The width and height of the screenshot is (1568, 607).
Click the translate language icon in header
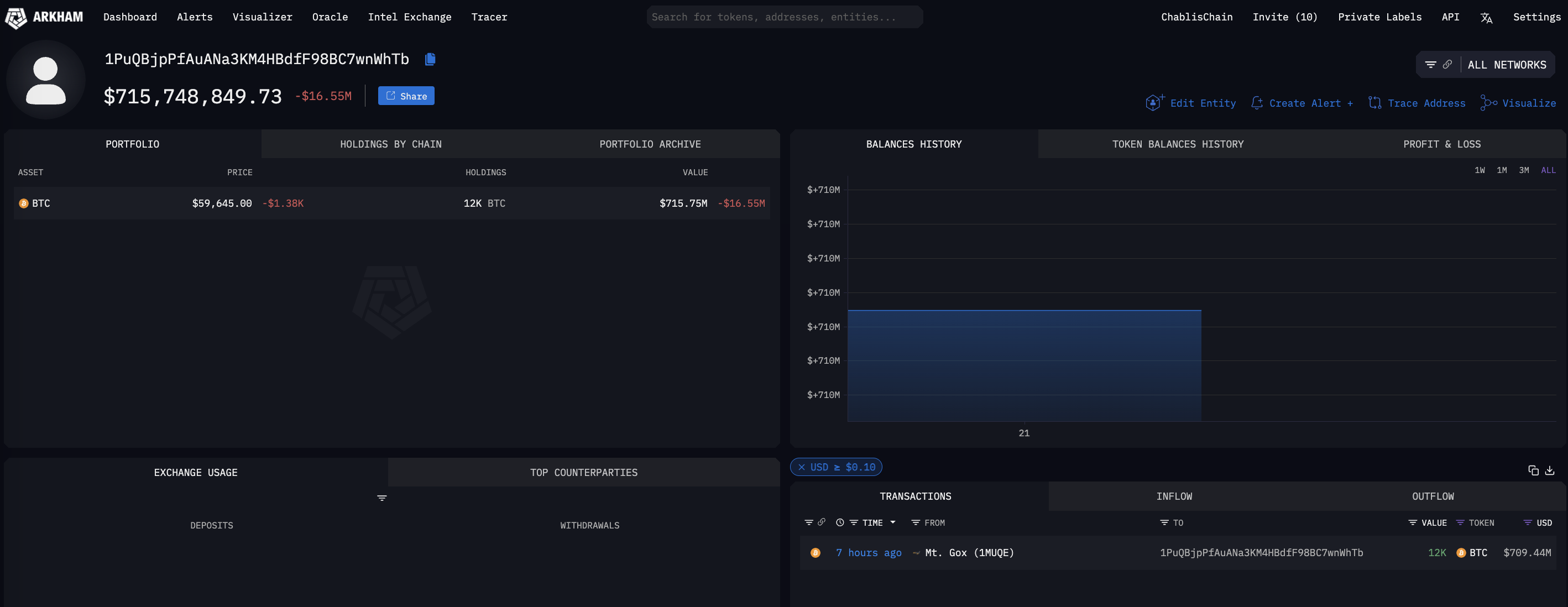[1486, 18]
